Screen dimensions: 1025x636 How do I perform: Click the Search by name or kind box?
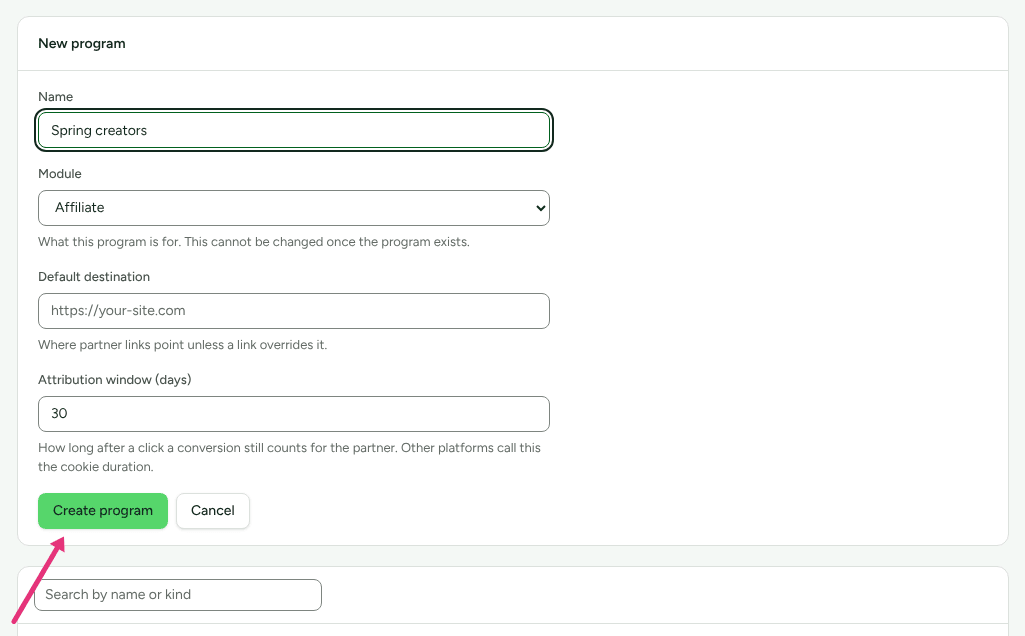tap(178, 595)
